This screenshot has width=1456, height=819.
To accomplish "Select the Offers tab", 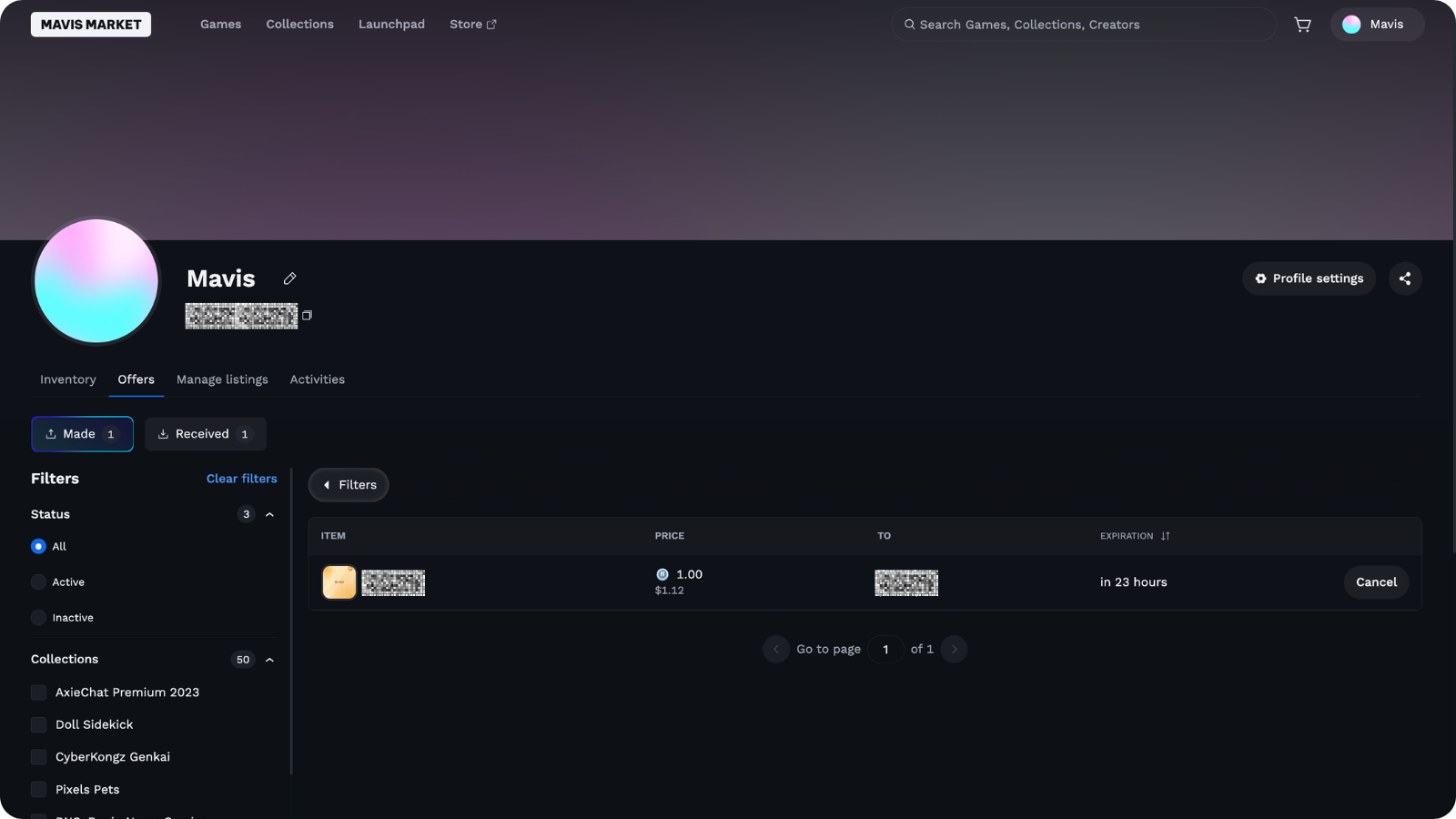I will pyautogui.click(x=136, y=379).
